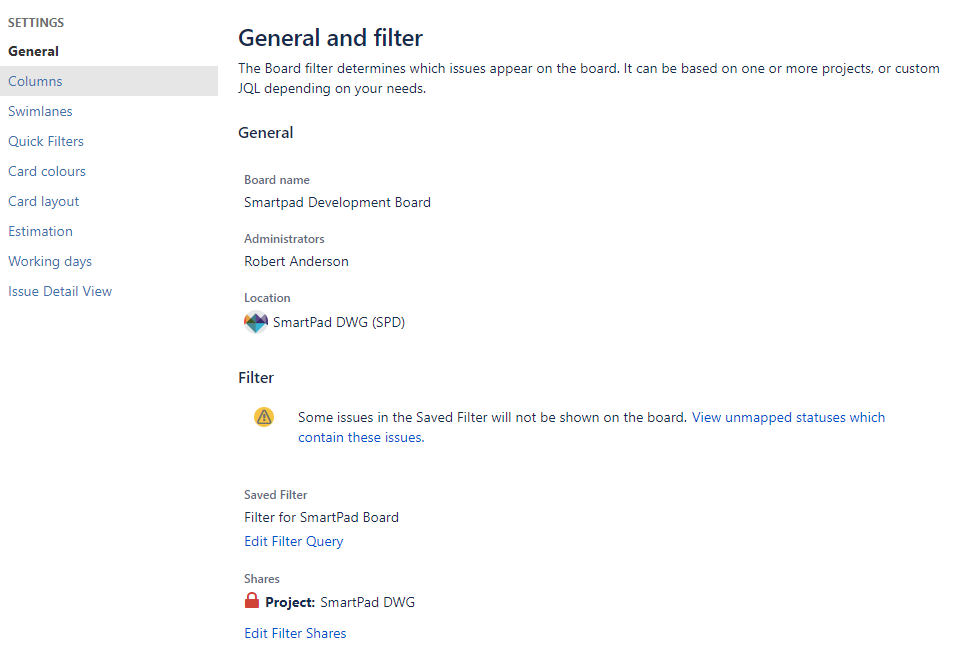The height and width of the screenshot is (655, 960).
Task: Open Card layout settings
Action: click(43, 201)
